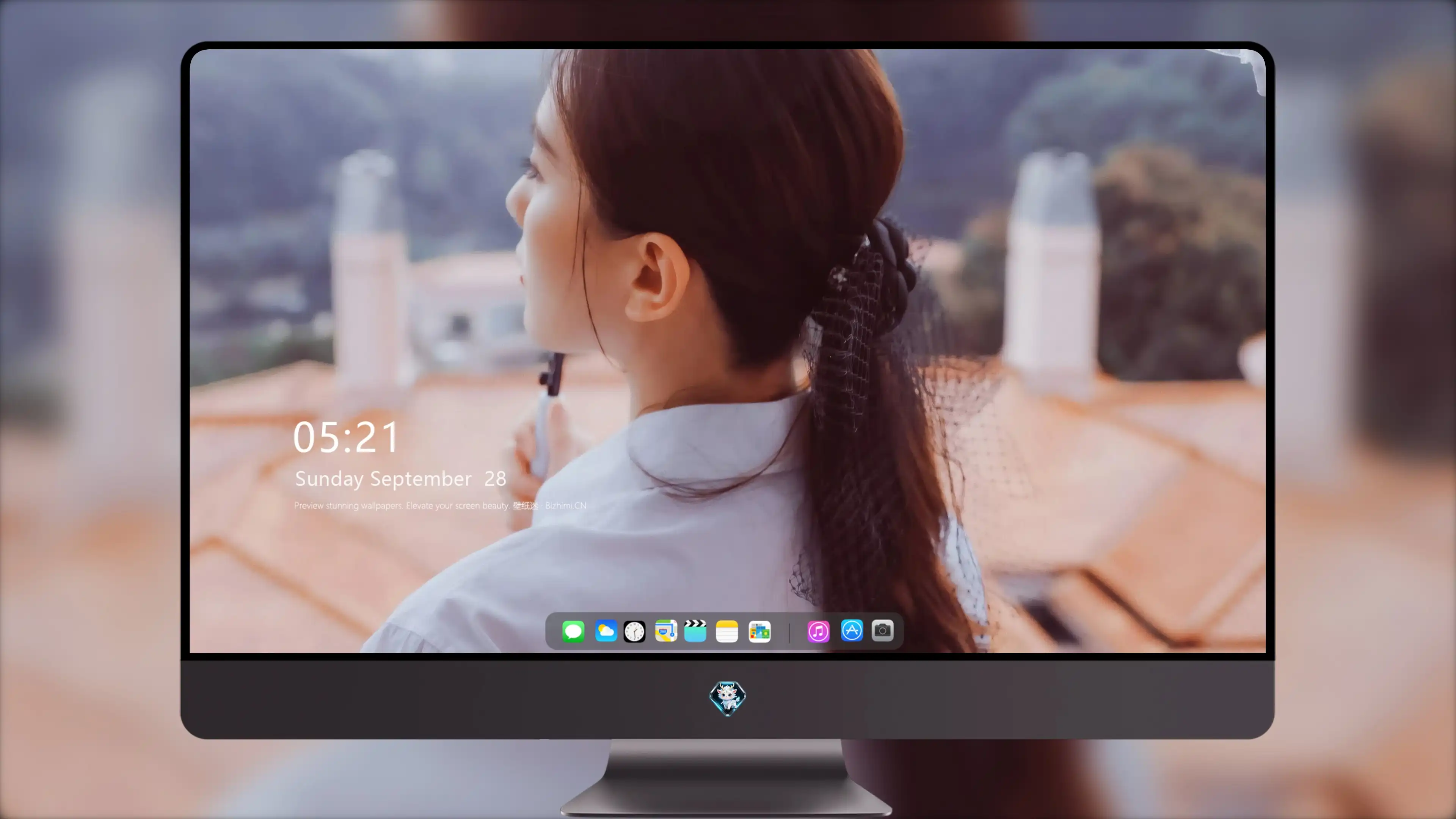Open the colorful photo cards app icon
The image size is (1456, 819).
click(x=759, y=631)
